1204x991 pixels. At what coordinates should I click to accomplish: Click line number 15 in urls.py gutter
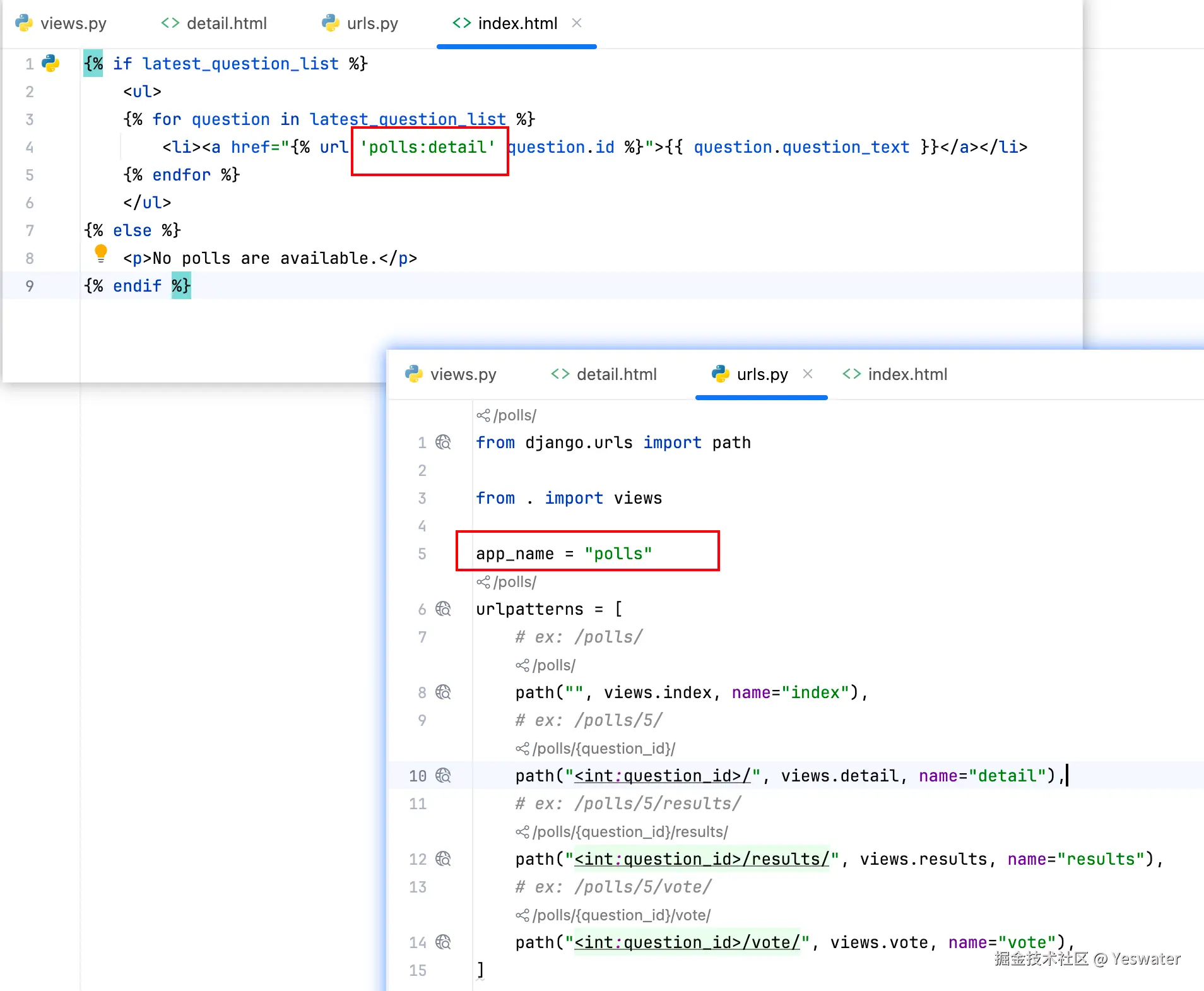point(418,970)
